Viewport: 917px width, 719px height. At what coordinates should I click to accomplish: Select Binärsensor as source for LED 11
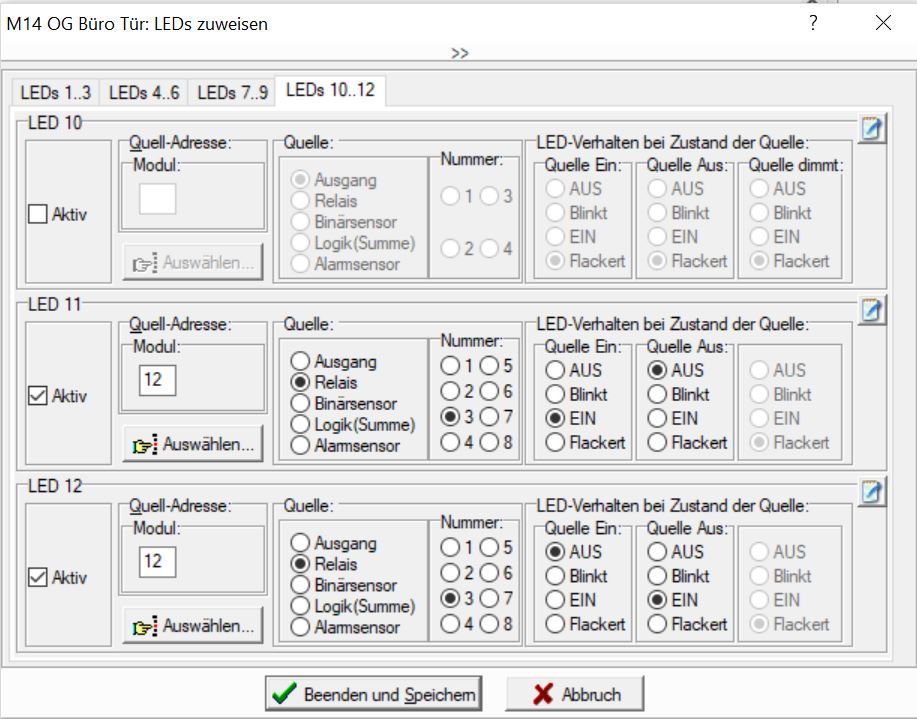[300, 404]
